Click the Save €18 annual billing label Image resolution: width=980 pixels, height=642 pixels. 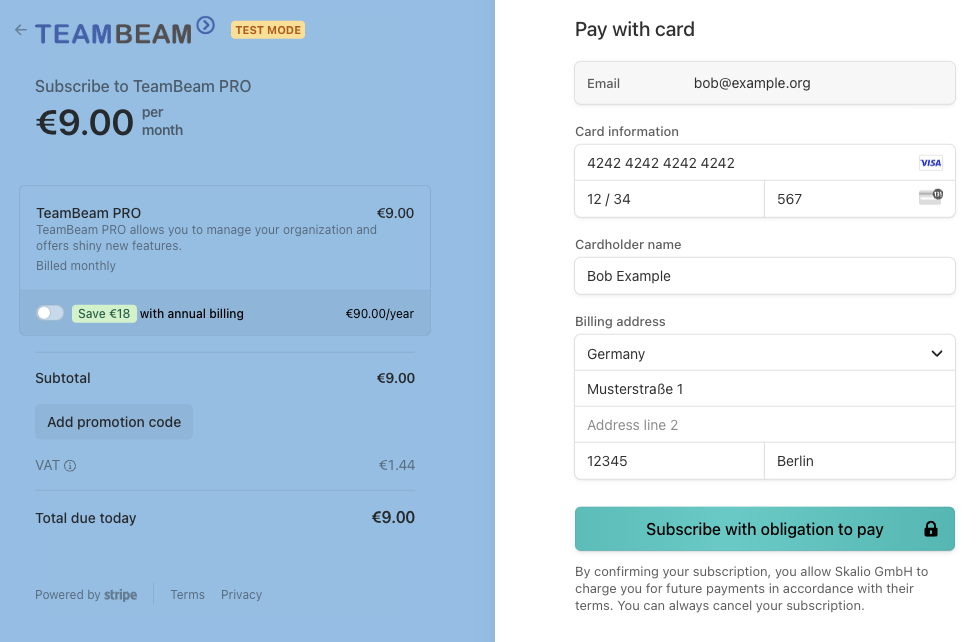104,313
